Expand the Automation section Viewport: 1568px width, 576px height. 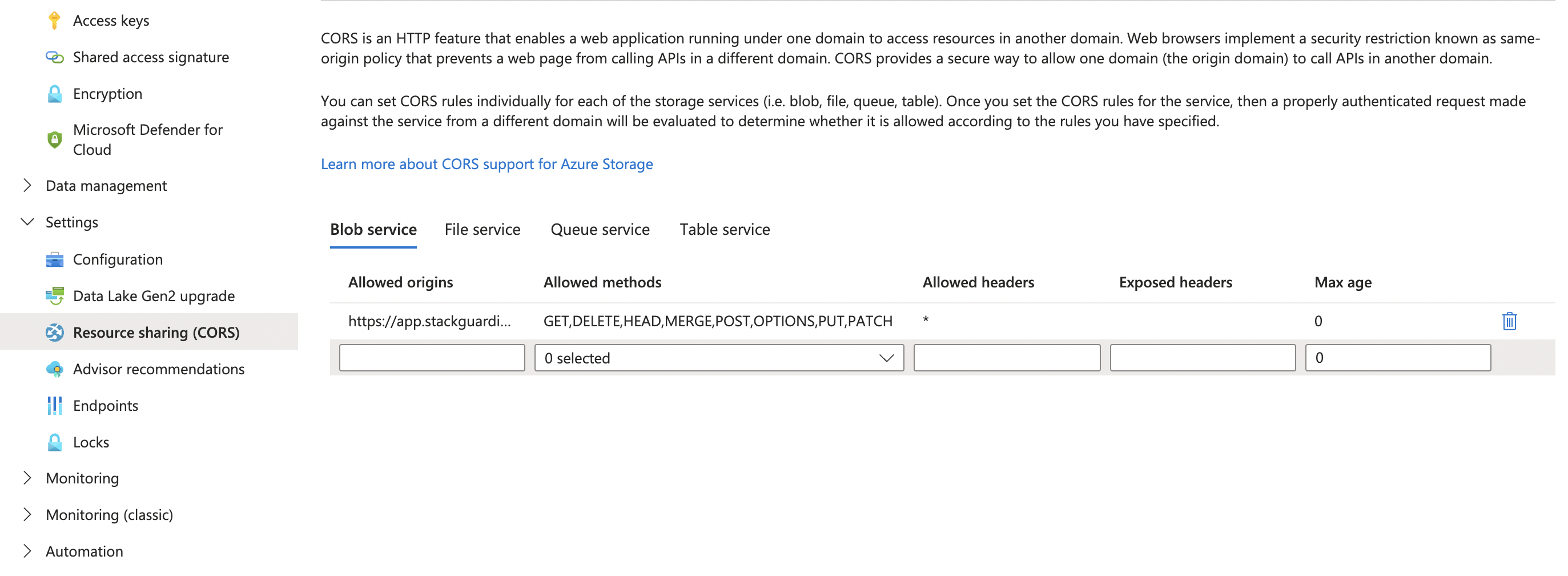coord(27,550)
